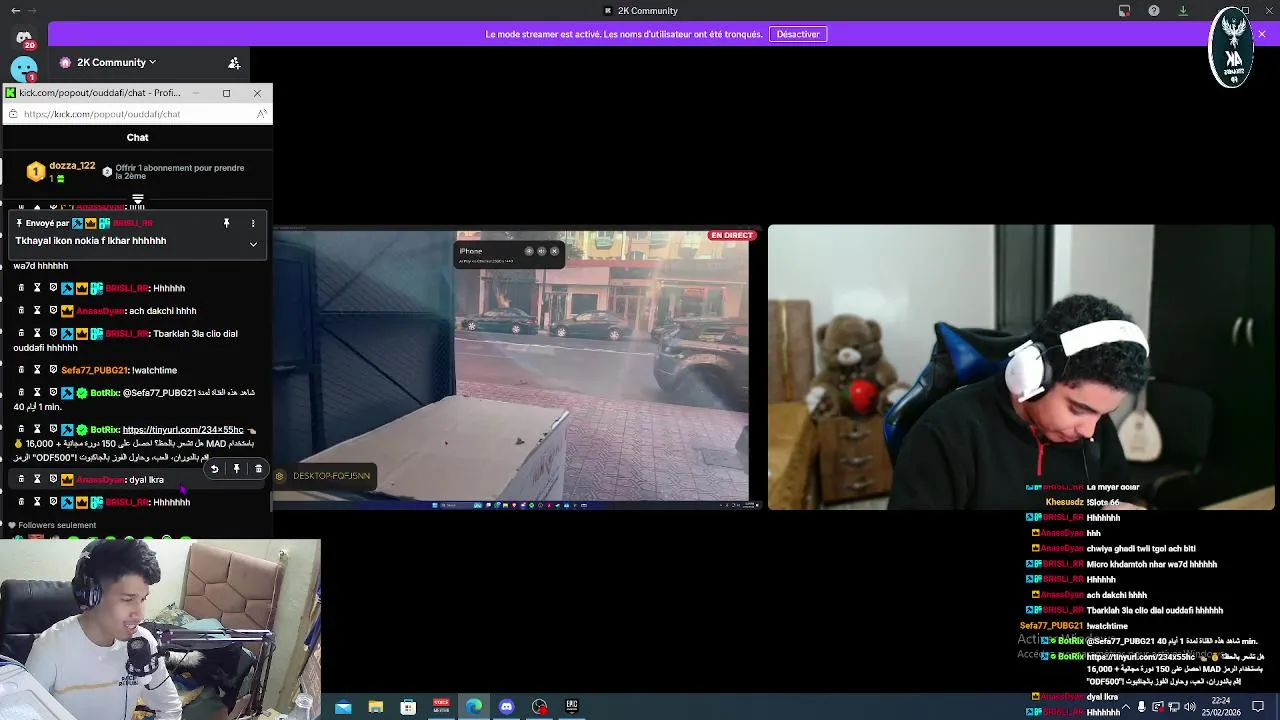Open File Explorer from taskbar
1280x720 pixels.
point(376,707)
